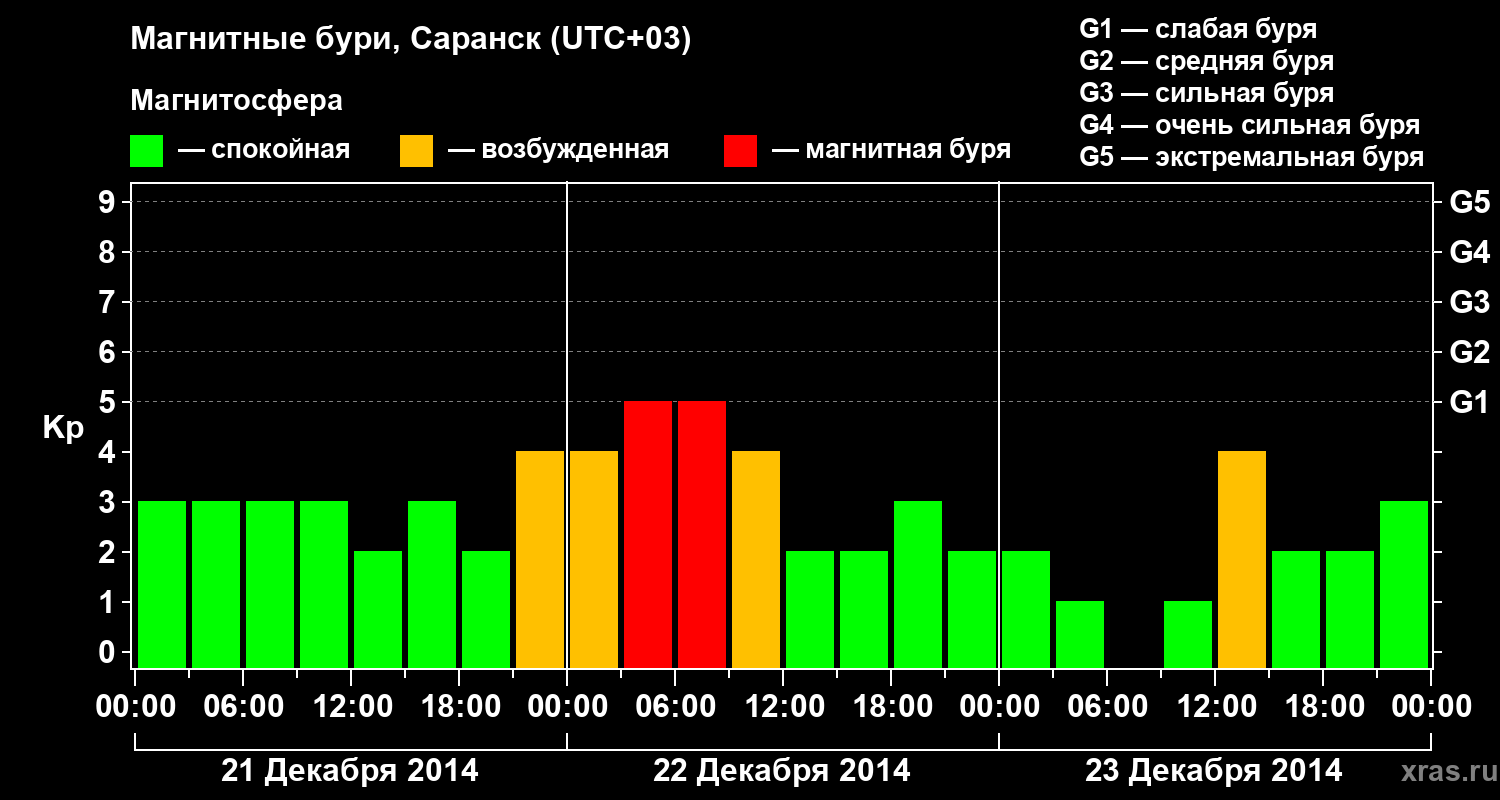
Task: Click the 'Kp' axis label
Action: coord(63,428)
